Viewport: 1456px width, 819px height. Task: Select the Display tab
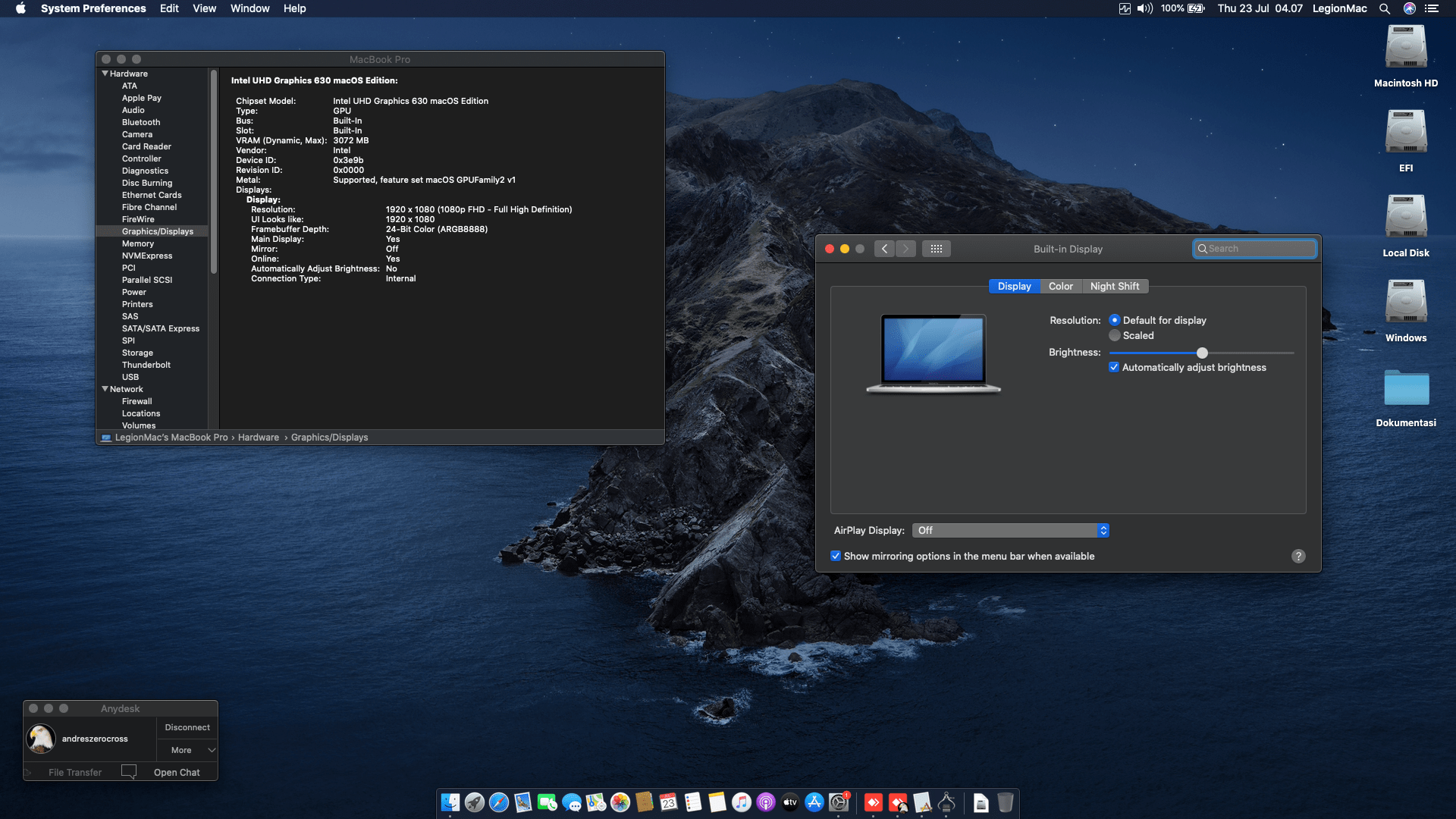pyautogui.click(x=1015, y=286)
